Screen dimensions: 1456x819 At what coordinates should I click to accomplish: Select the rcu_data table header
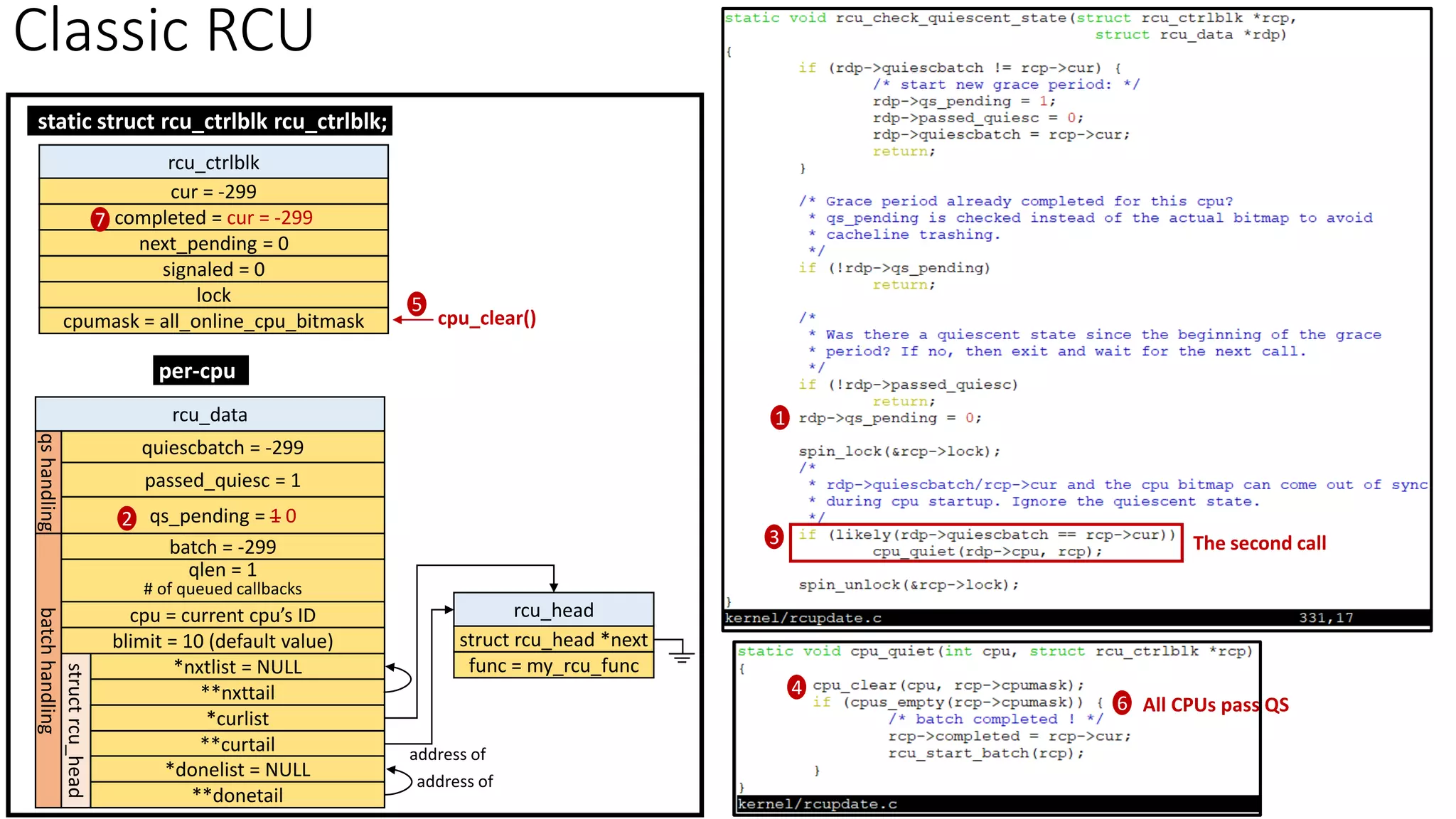pyautogui.click(x=210, y=414)
